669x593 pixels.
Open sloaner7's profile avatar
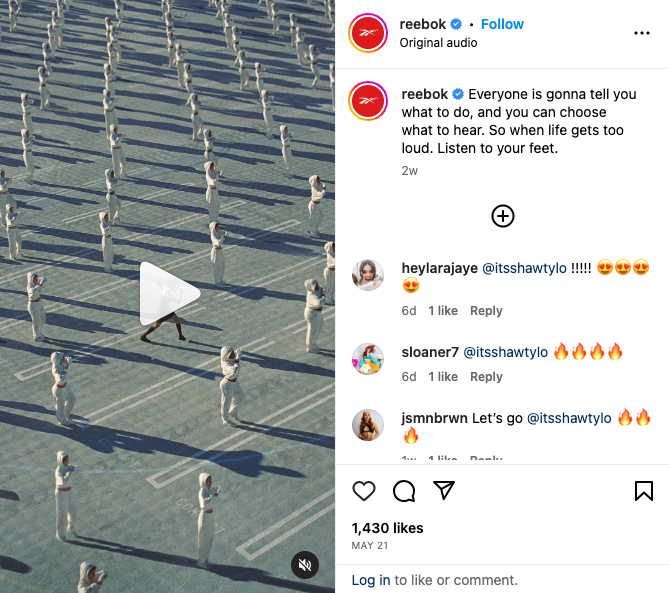[x=368, y=359]
